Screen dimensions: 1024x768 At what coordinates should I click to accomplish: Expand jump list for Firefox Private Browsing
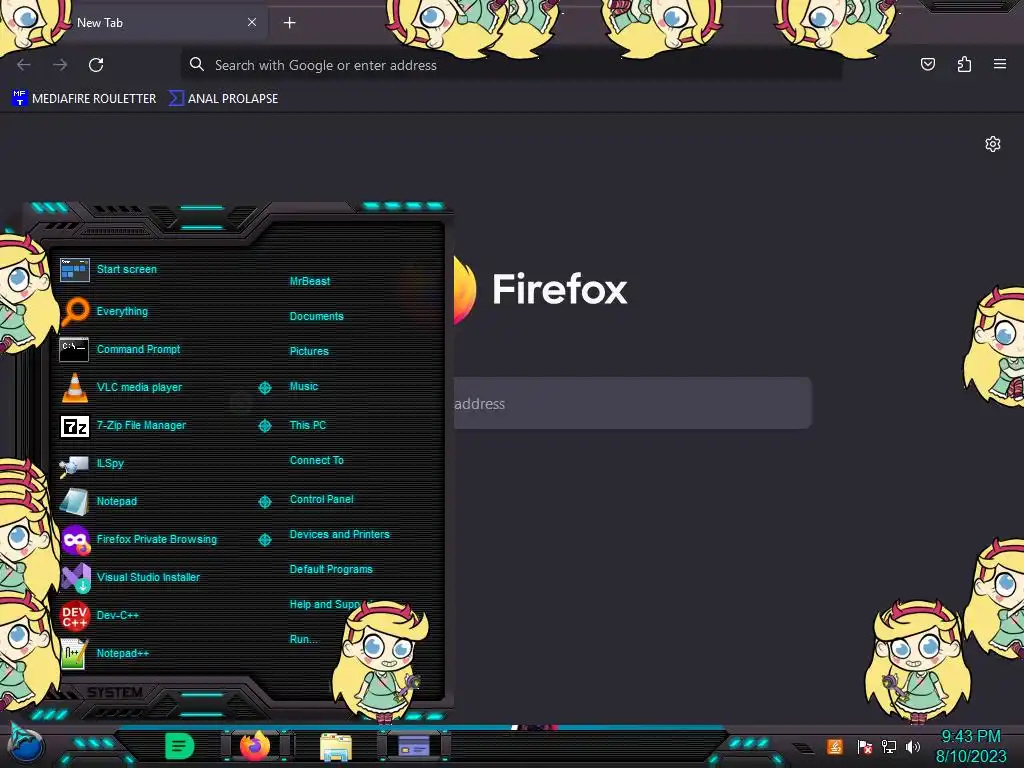point(264,539)
